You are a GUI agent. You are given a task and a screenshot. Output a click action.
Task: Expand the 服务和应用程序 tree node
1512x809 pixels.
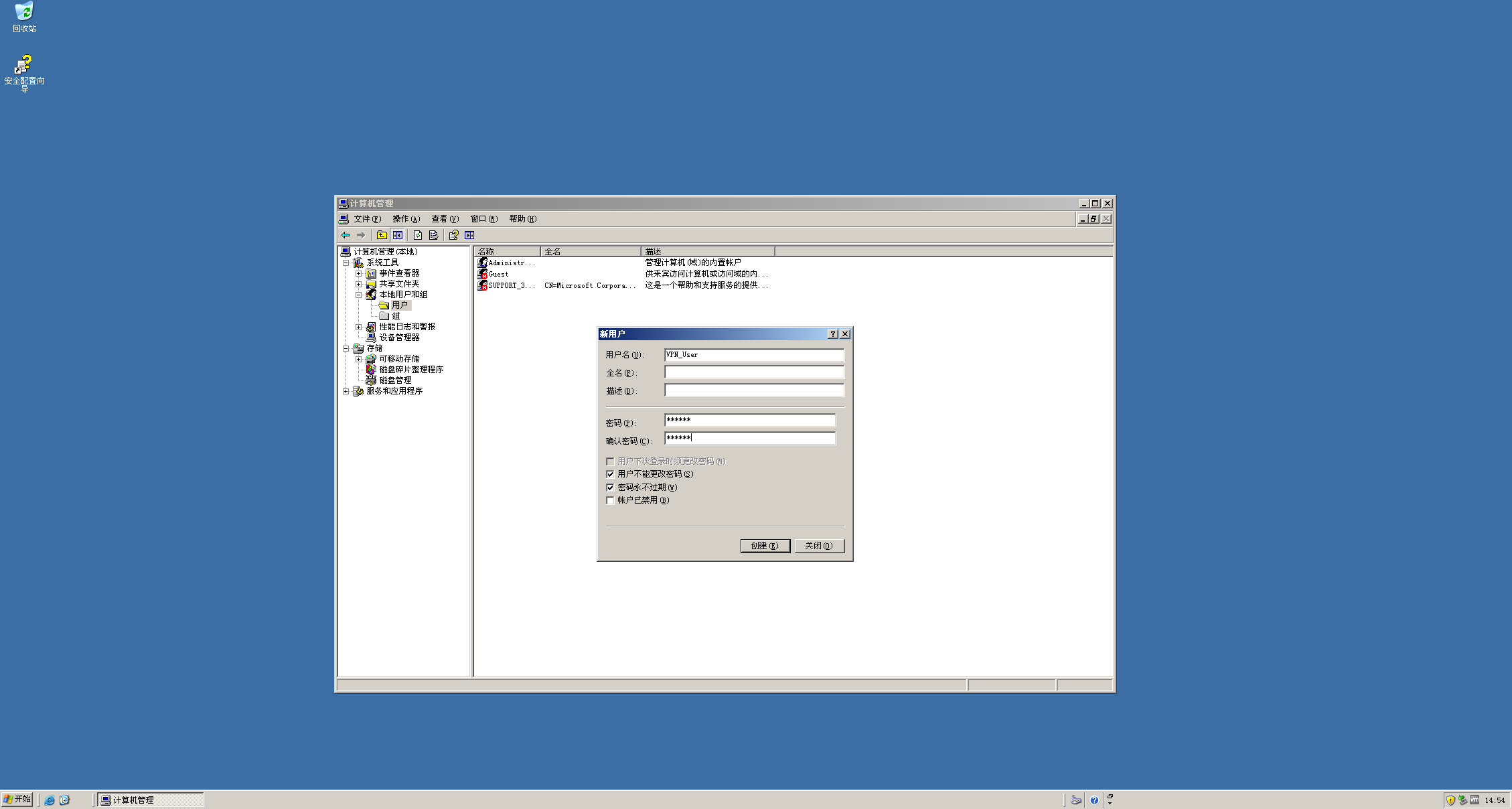(x=346, y=391)
